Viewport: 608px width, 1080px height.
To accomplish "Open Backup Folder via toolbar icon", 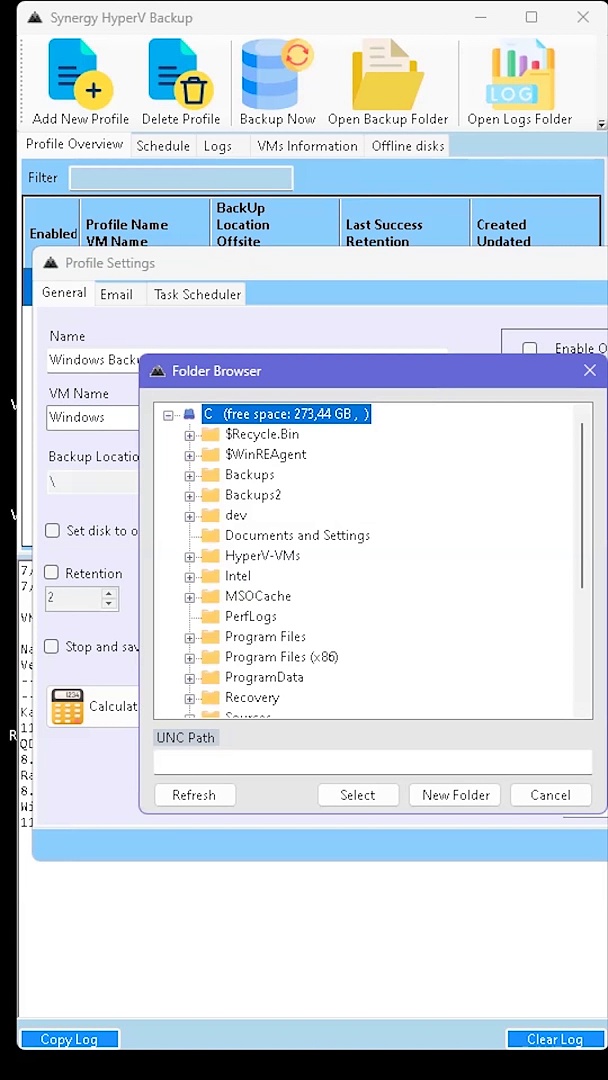I will [388, 74].
